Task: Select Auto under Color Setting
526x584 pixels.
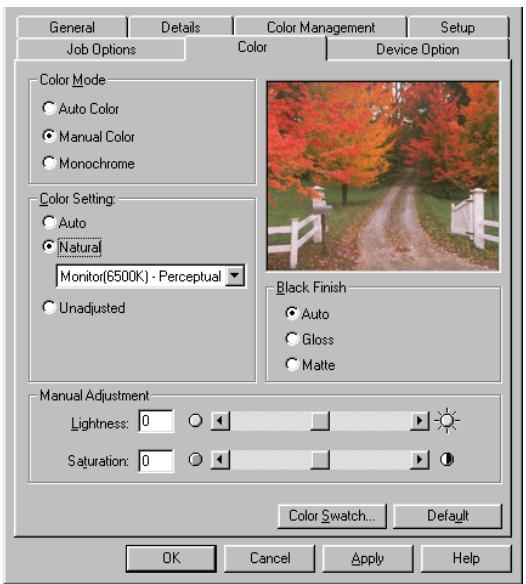Action: (x=49, y=222)
